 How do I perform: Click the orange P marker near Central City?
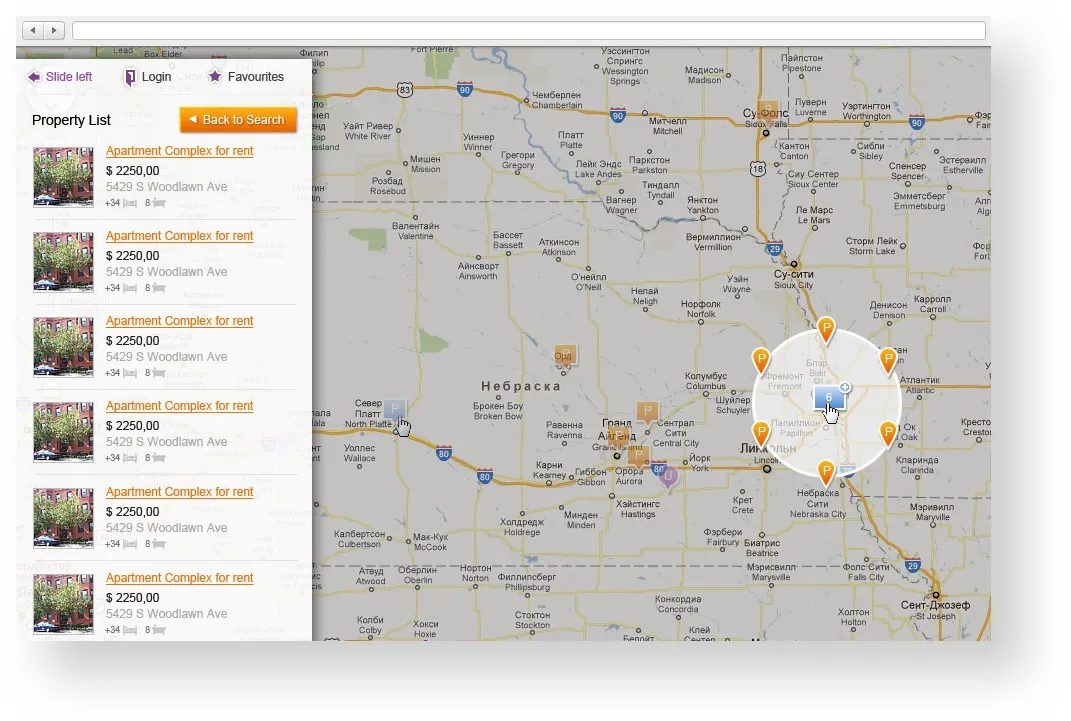pyautogui.click(x=648, y=412)
